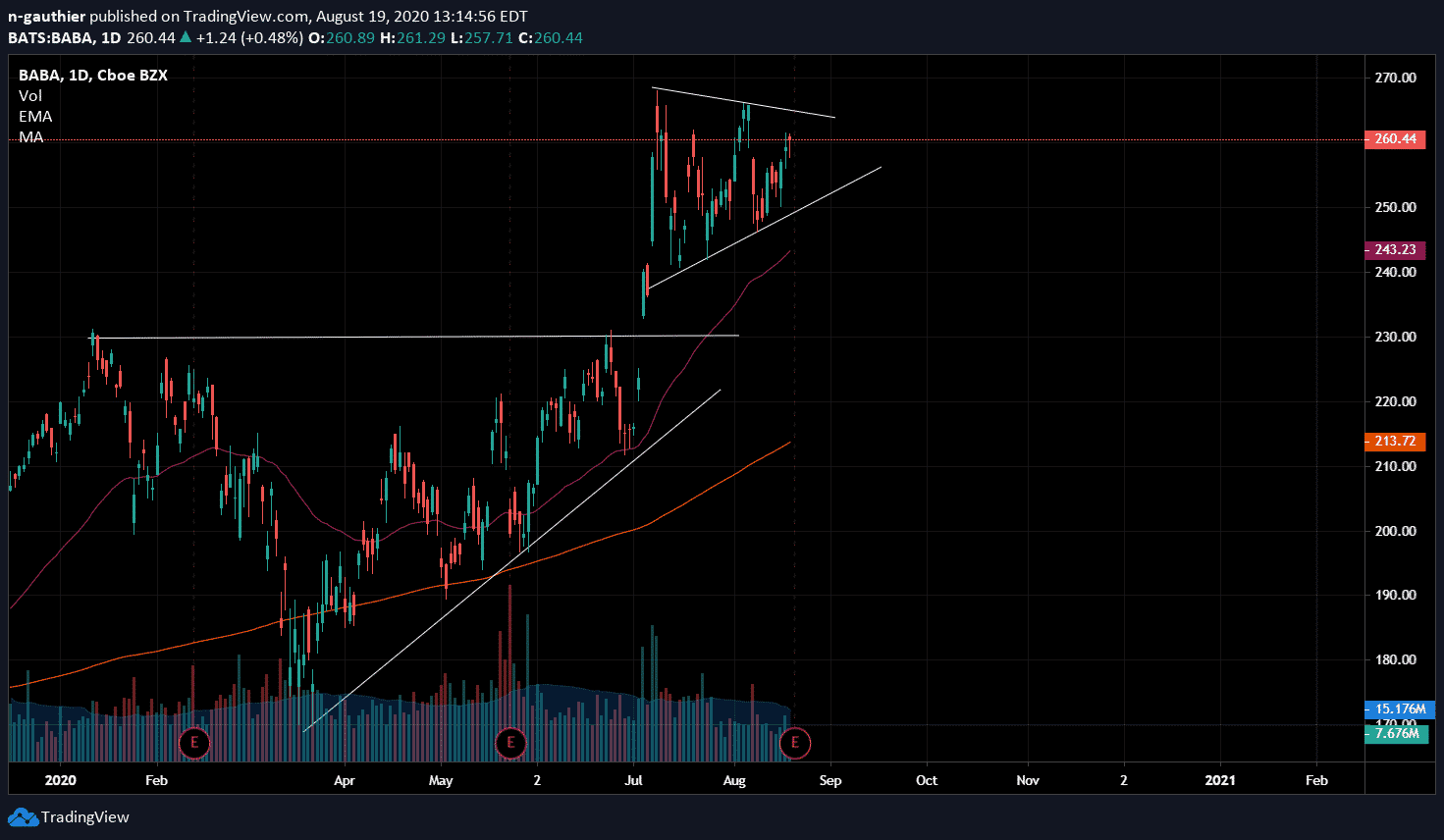
Task: Click the 250.00 price axis label
Action: point(1396,207)
